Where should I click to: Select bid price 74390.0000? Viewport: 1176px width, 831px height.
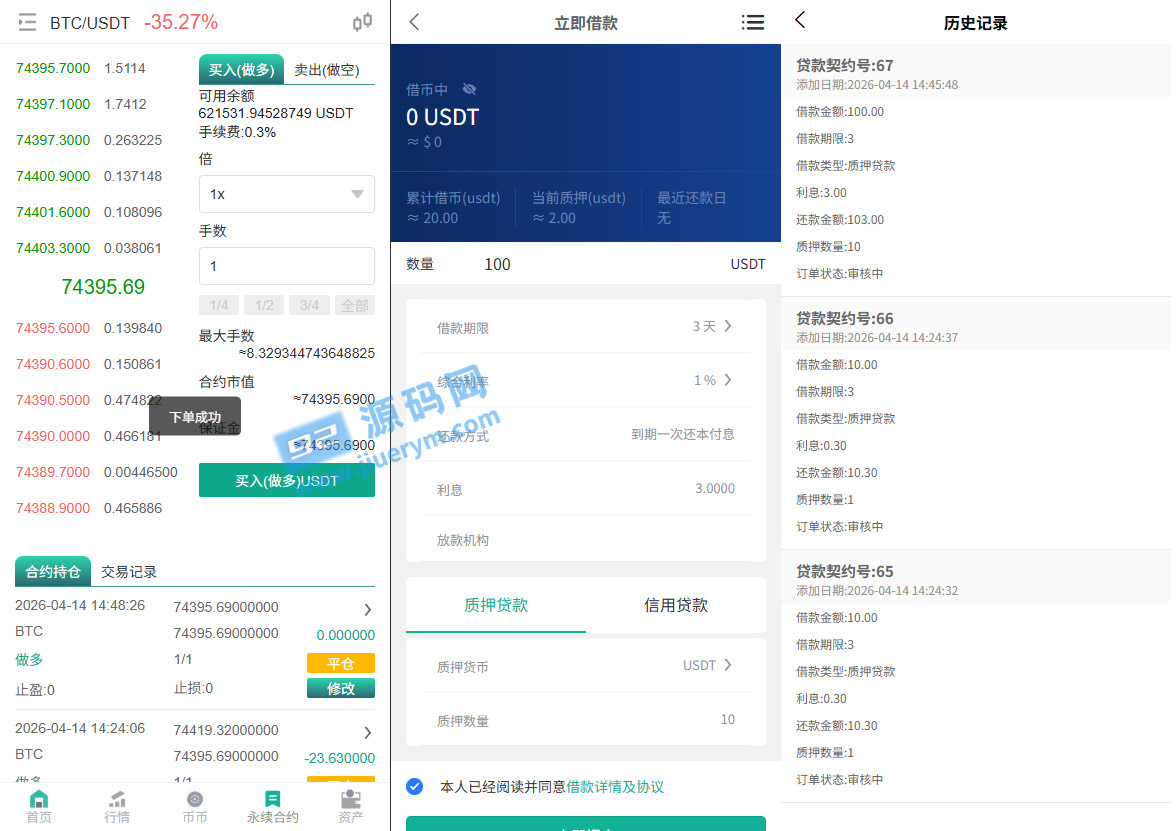(52, 436)
